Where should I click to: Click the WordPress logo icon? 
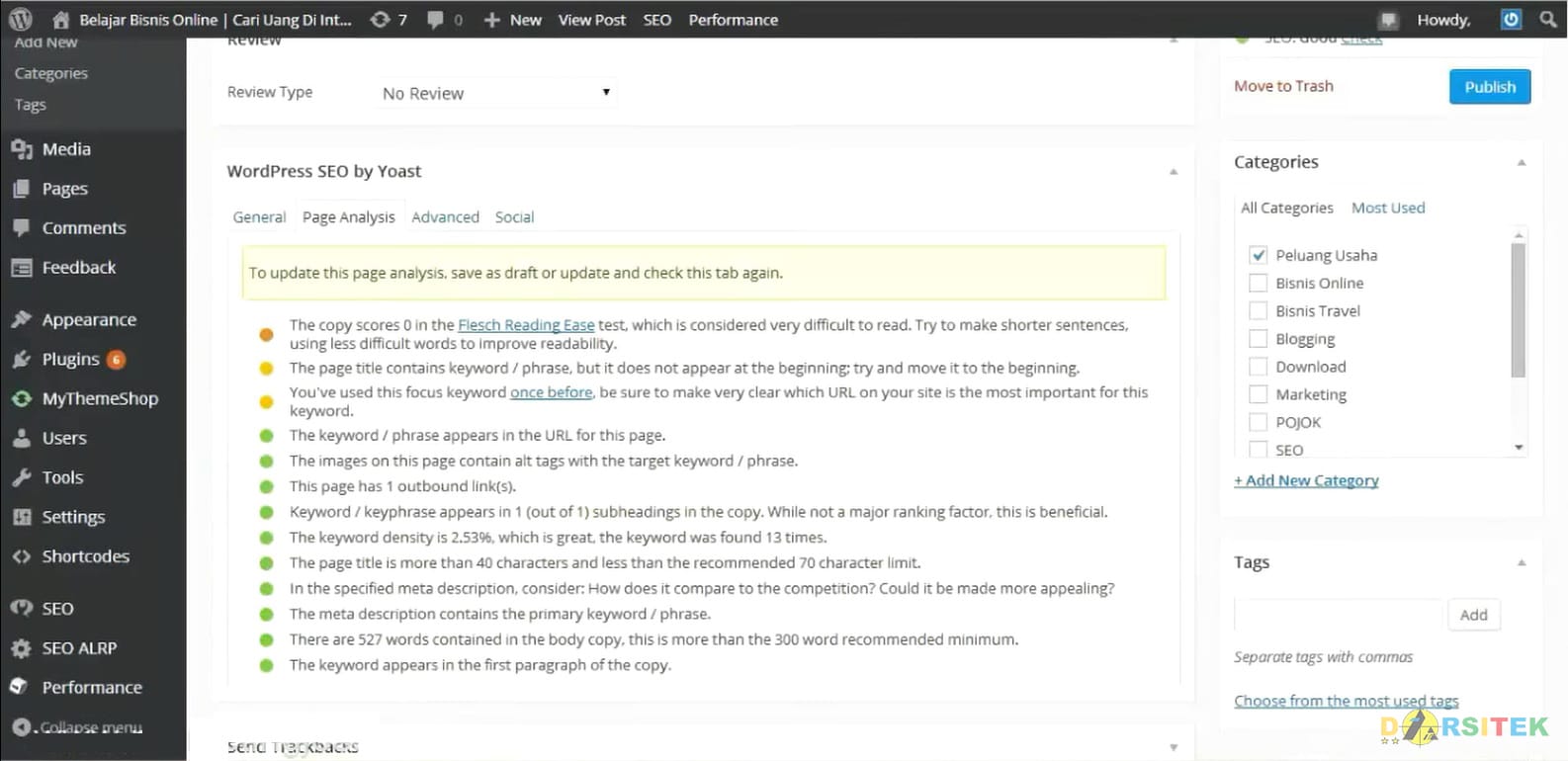coord(20,19)
